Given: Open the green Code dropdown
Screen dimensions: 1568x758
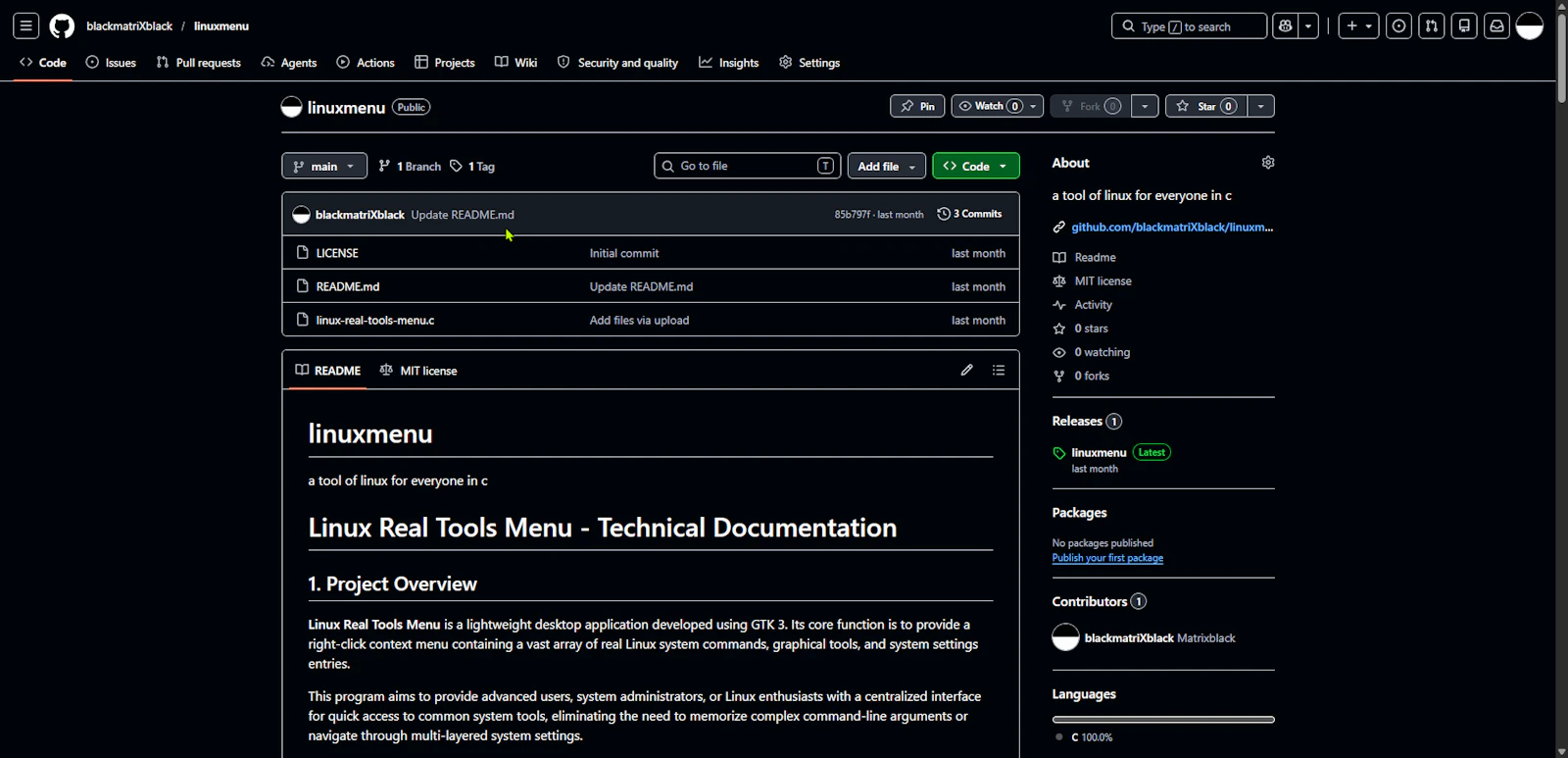Looking at the screenshot, I should [976, 166].
